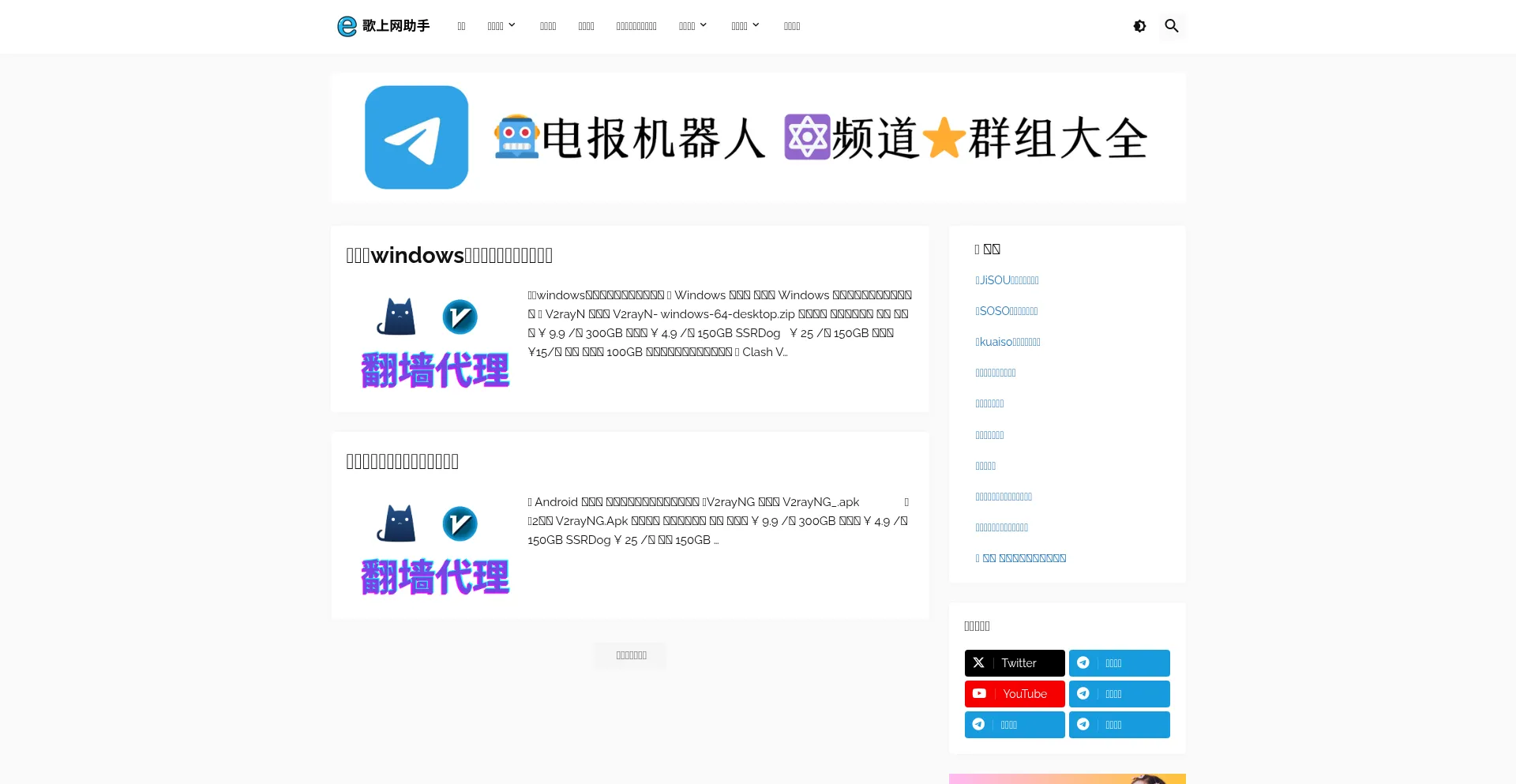1516x784 pixels.
Task: Toggle dark mode with the brightness icon
Action: (1139, 26)
